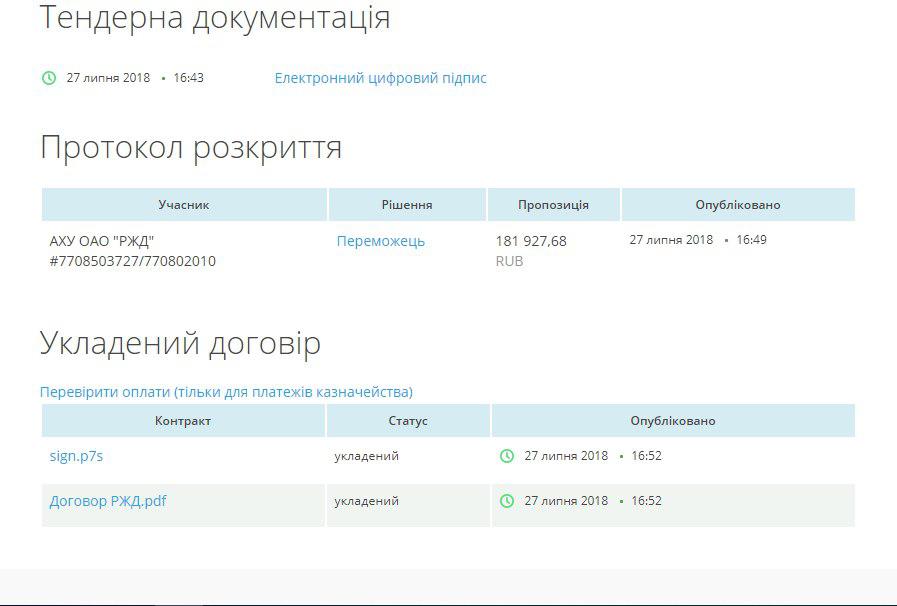Viewport: 897px width, 606px height.
Task: Click the Опубліковано header in the protocol table
Action: tap(738, 205)
